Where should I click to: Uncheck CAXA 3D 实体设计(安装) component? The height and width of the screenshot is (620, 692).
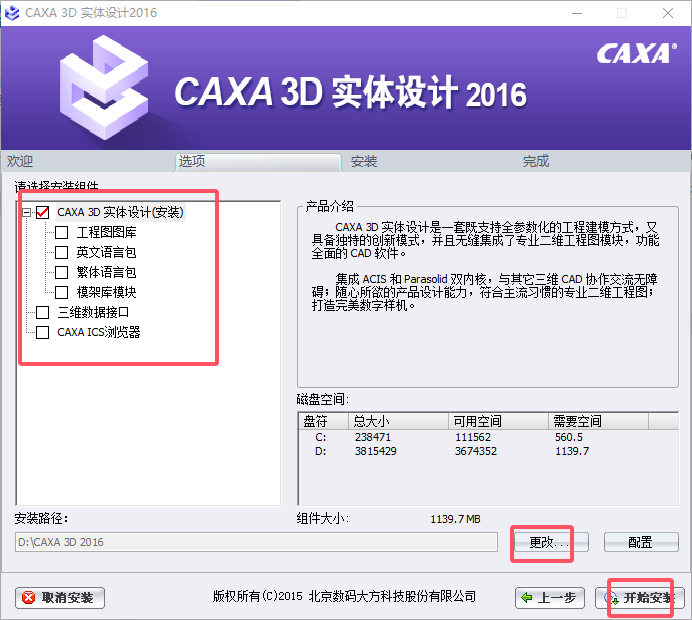point(42,212)
